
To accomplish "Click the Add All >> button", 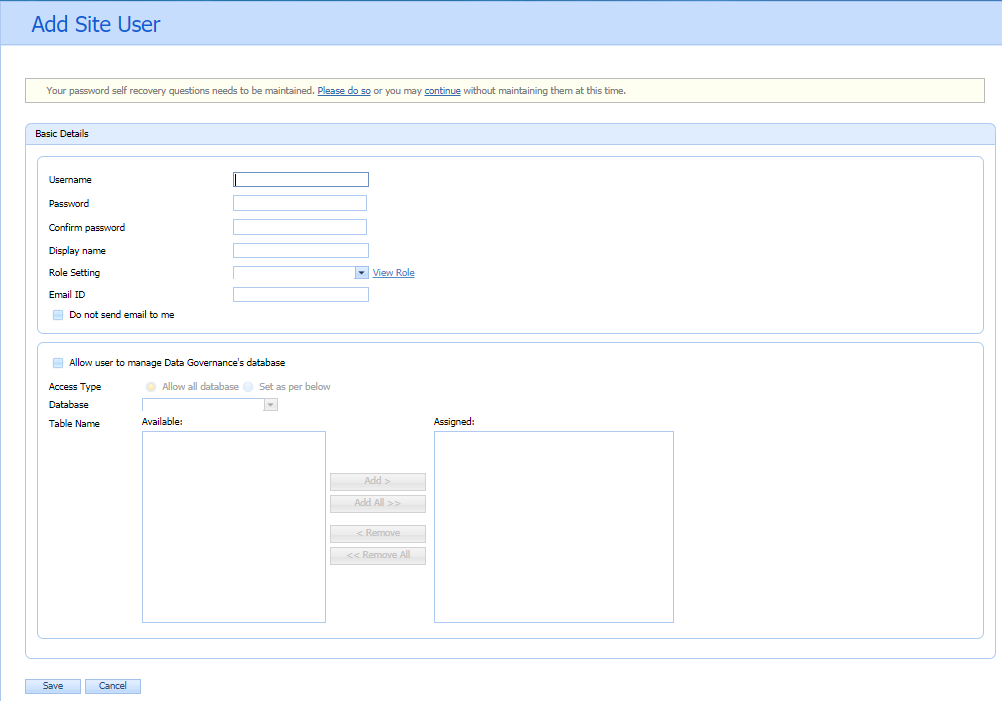I will tap(378, 504).
